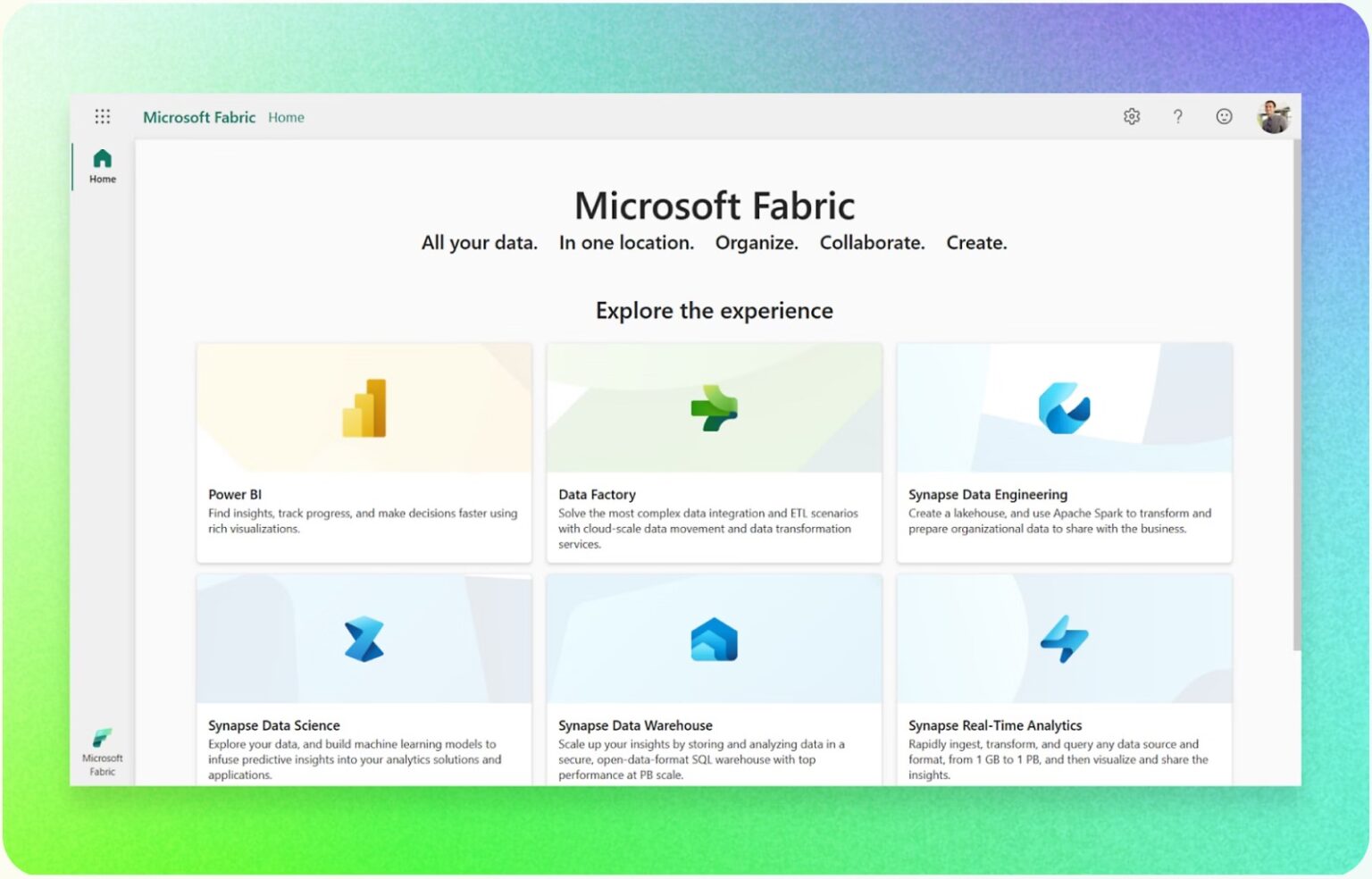This screenshot has height=879, width=1372.
Task: Send feedback using the smiley icon
Action: [x=1223, y=116]
